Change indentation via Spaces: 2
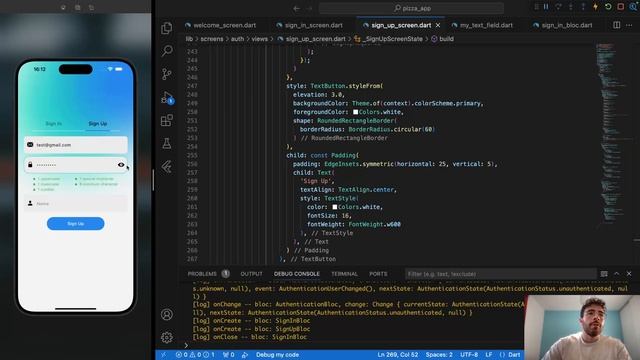640x360 pixels. click(439, 355)
